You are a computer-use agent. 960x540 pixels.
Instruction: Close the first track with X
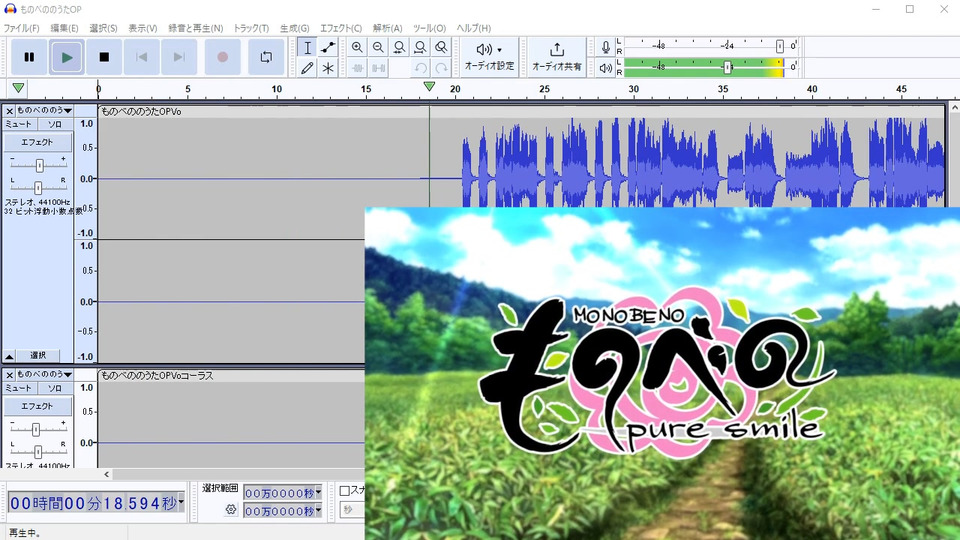click(9, 111)
